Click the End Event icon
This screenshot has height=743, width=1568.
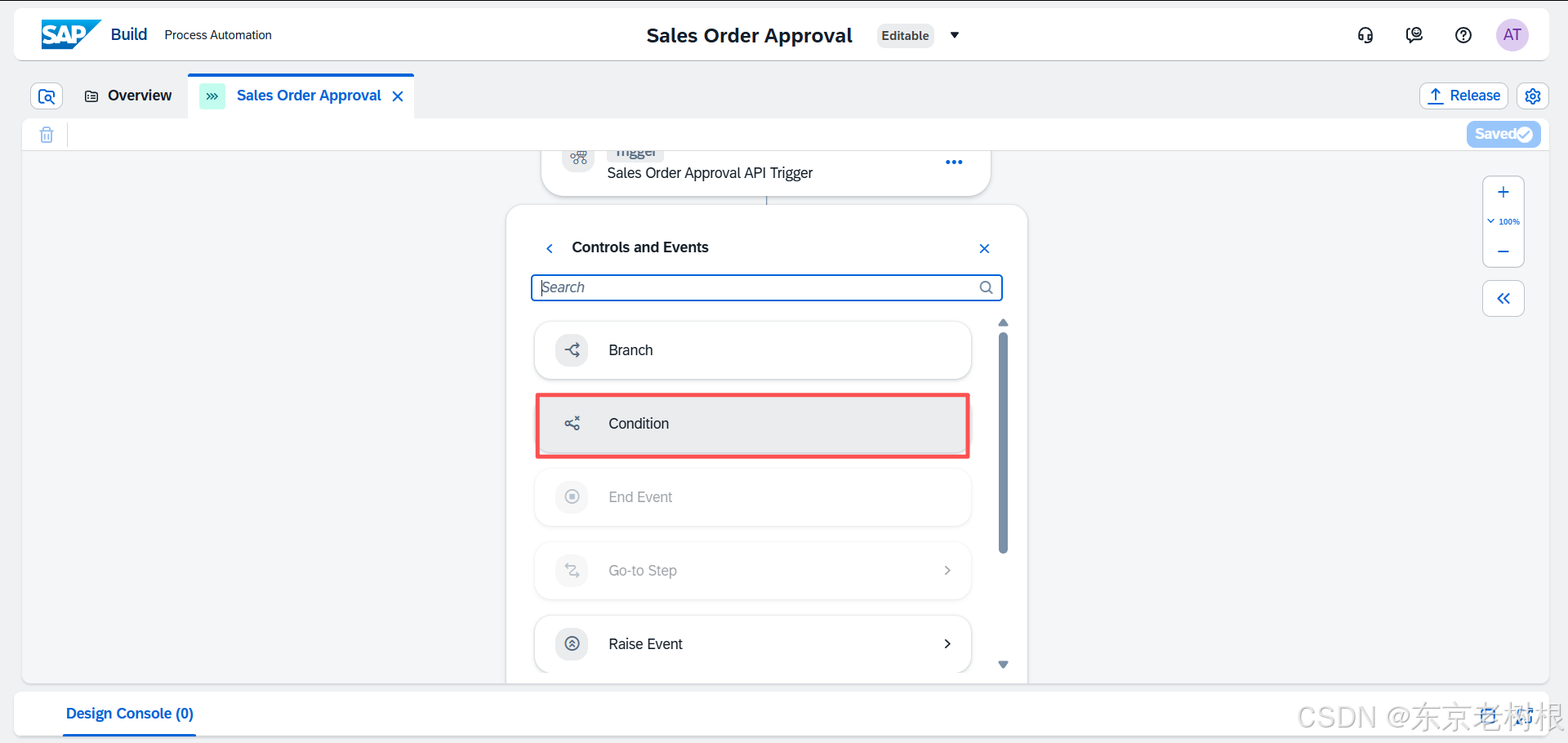click(572, 497)
